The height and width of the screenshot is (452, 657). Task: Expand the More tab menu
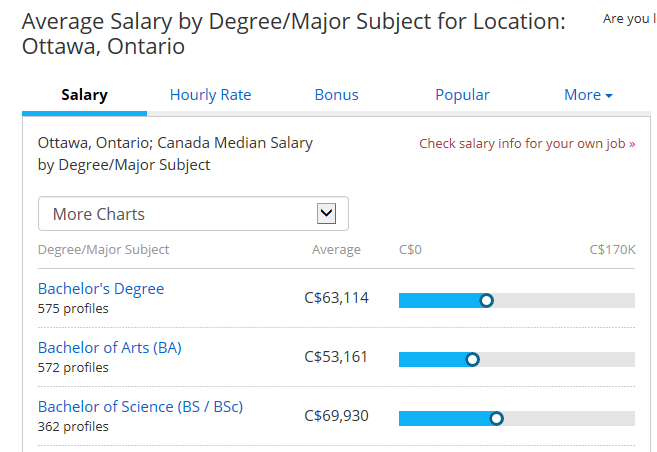point(588,95)
